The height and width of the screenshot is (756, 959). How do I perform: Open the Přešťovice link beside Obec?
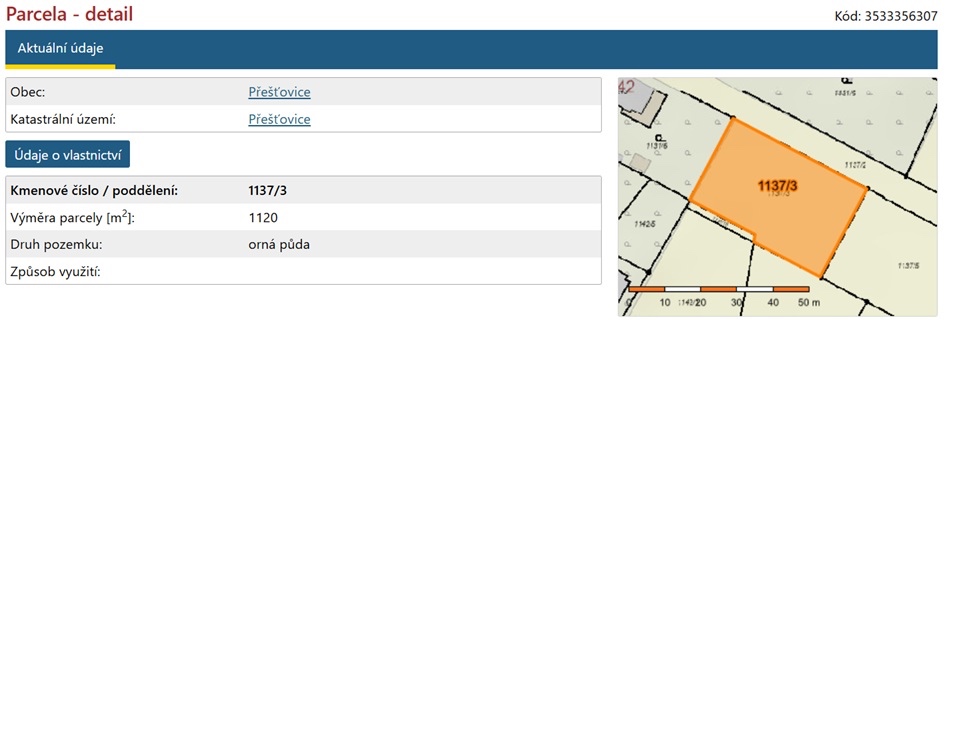point(279,92)
